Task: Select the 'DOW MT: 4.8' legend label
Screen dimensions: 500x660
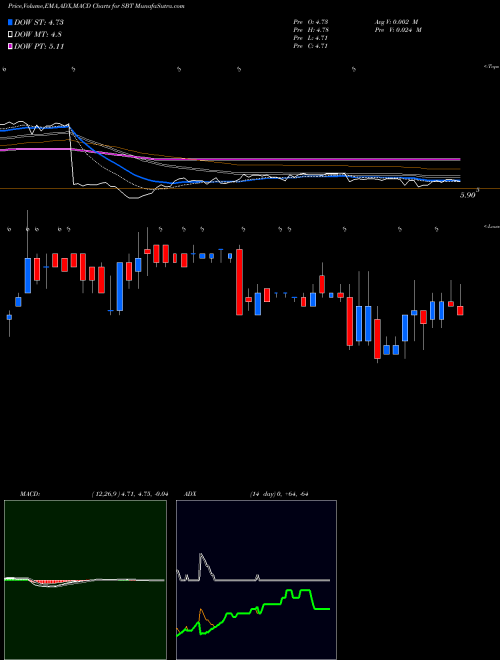Action: [36, 35]
